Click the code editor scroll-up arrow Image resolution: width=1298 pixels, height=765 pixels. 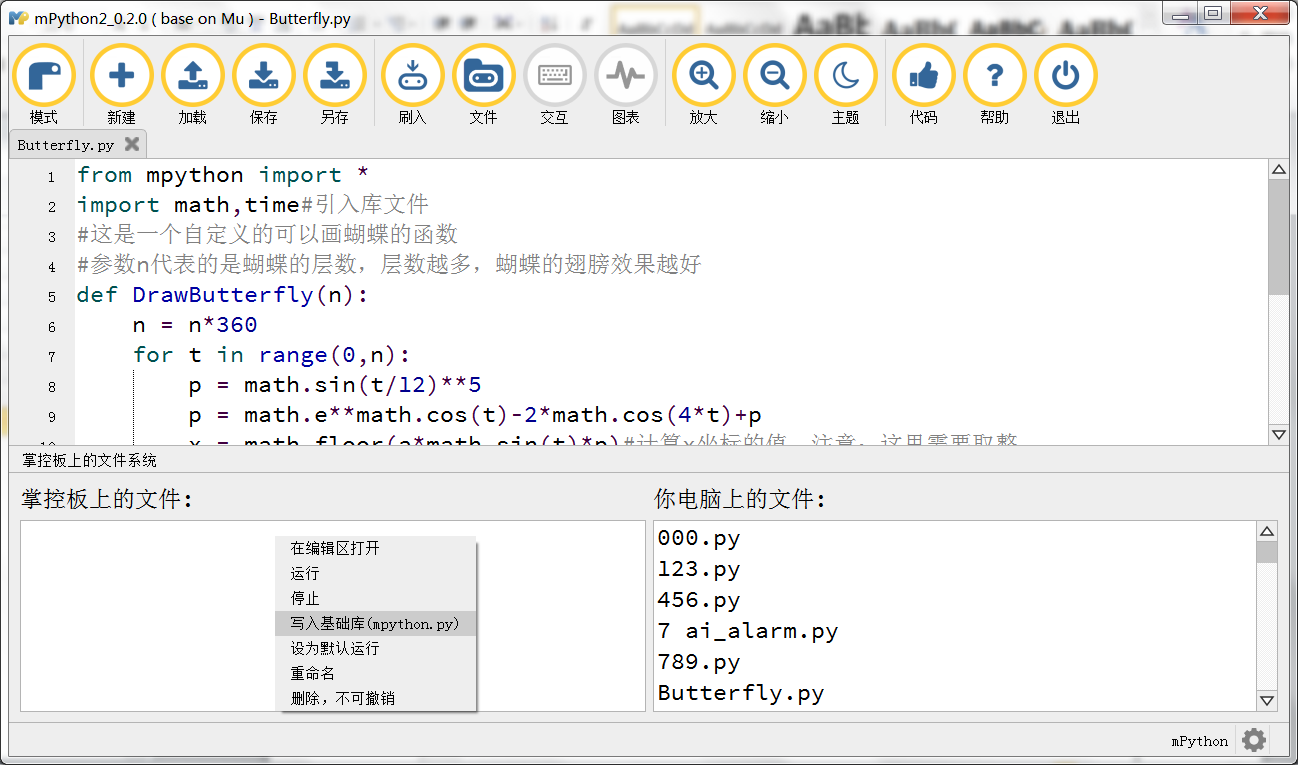point(1278,171)
